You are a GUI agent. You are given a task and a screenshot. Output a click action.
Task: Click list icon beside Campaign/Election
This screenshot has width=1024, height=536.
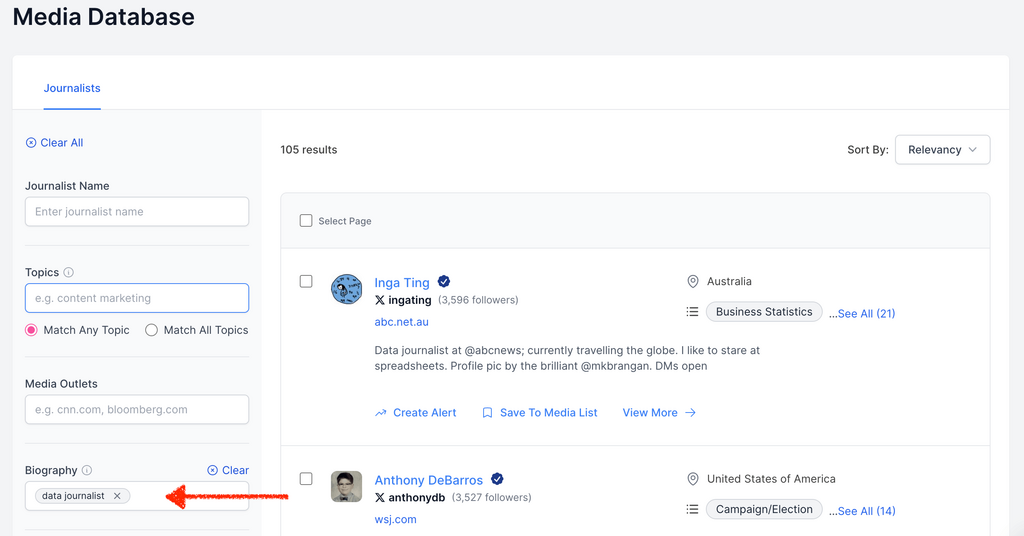pyautogui.click(x=692, y=510)
